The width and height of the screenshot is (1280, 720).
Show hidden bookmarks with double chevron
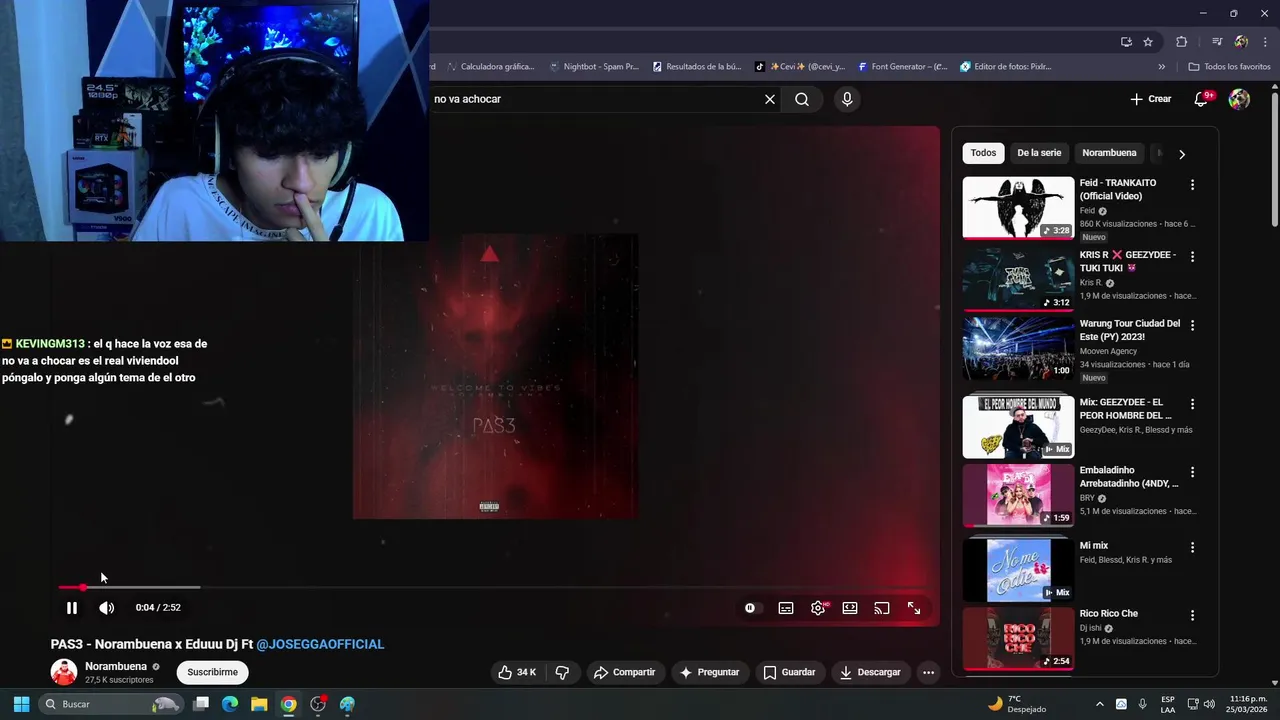click(x=1161, y=67)
